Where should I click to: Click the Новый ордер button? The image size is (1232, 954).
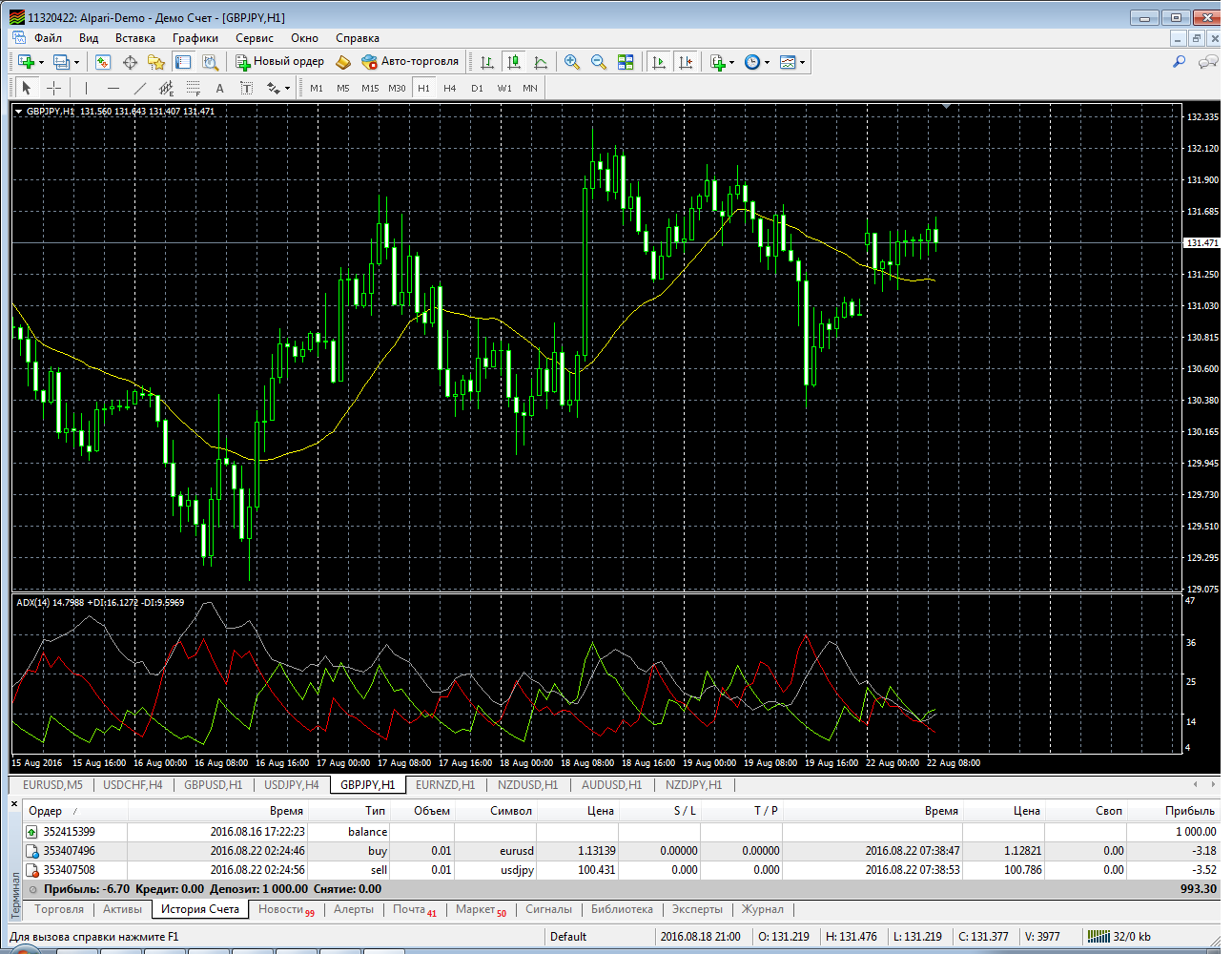tap(280, 62)
